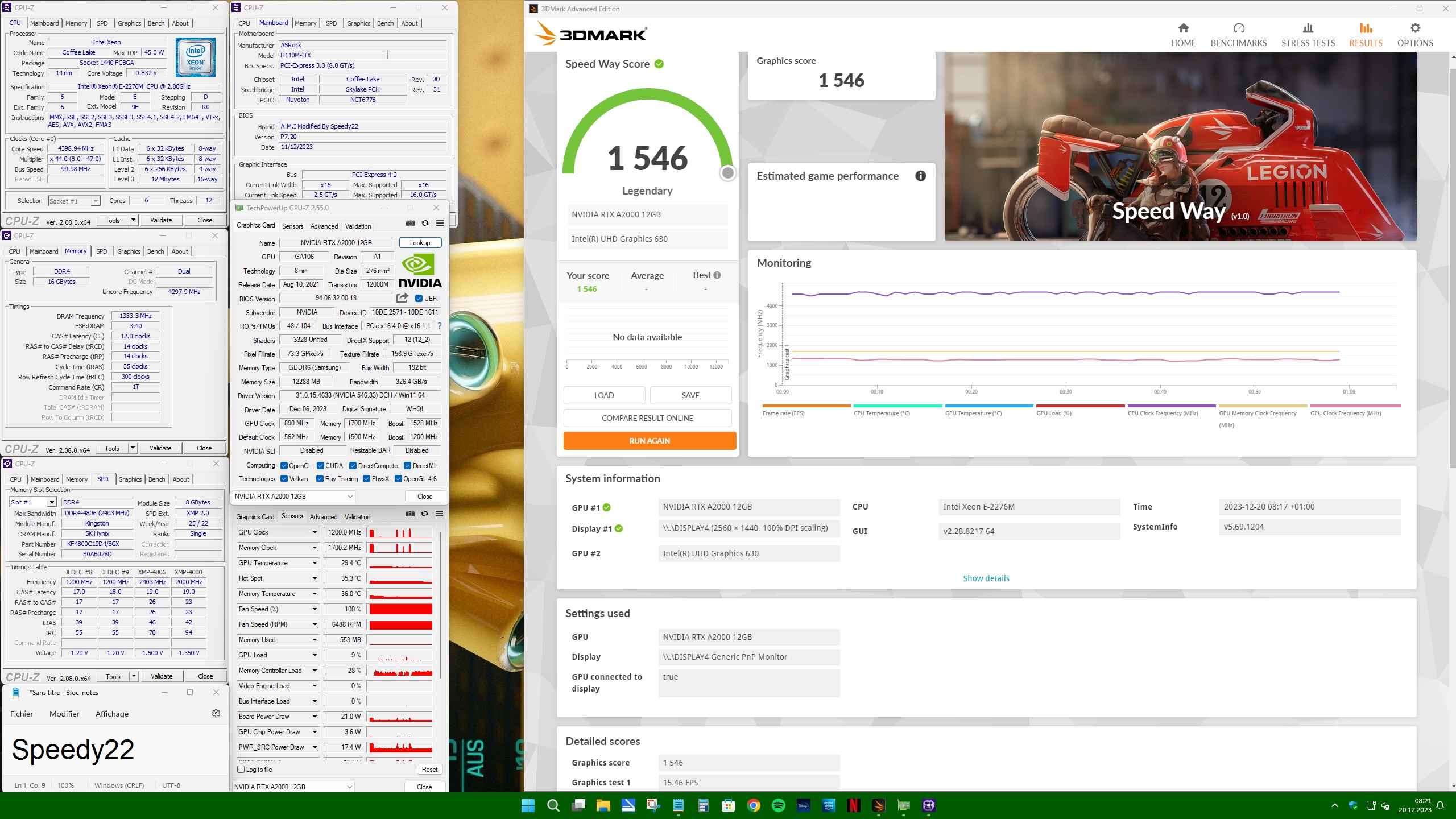Expand the Fan Speed (%) sensor dropdown
The width and height of the screenshot is (1456, 819).
click(x=315, y=609)
